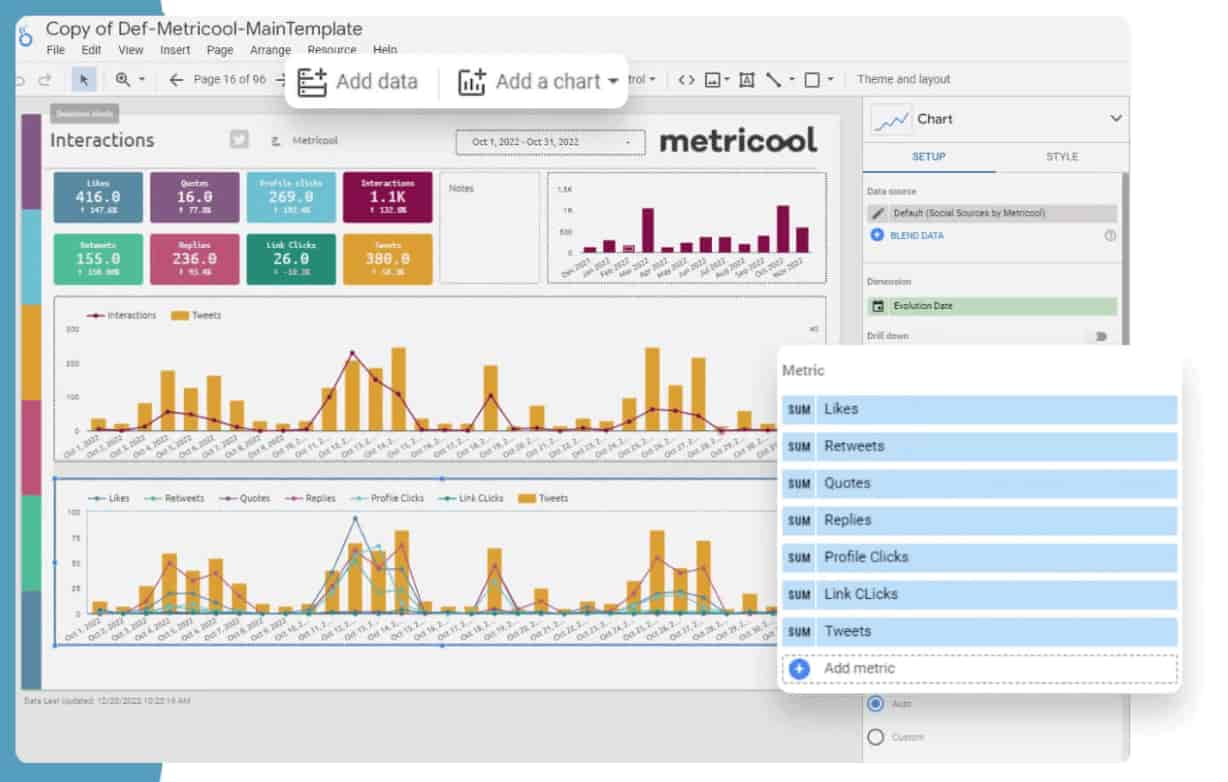
Task: Select the SUM Retweets metric entry
Action: pyautogui.click(x=978, y=446)
